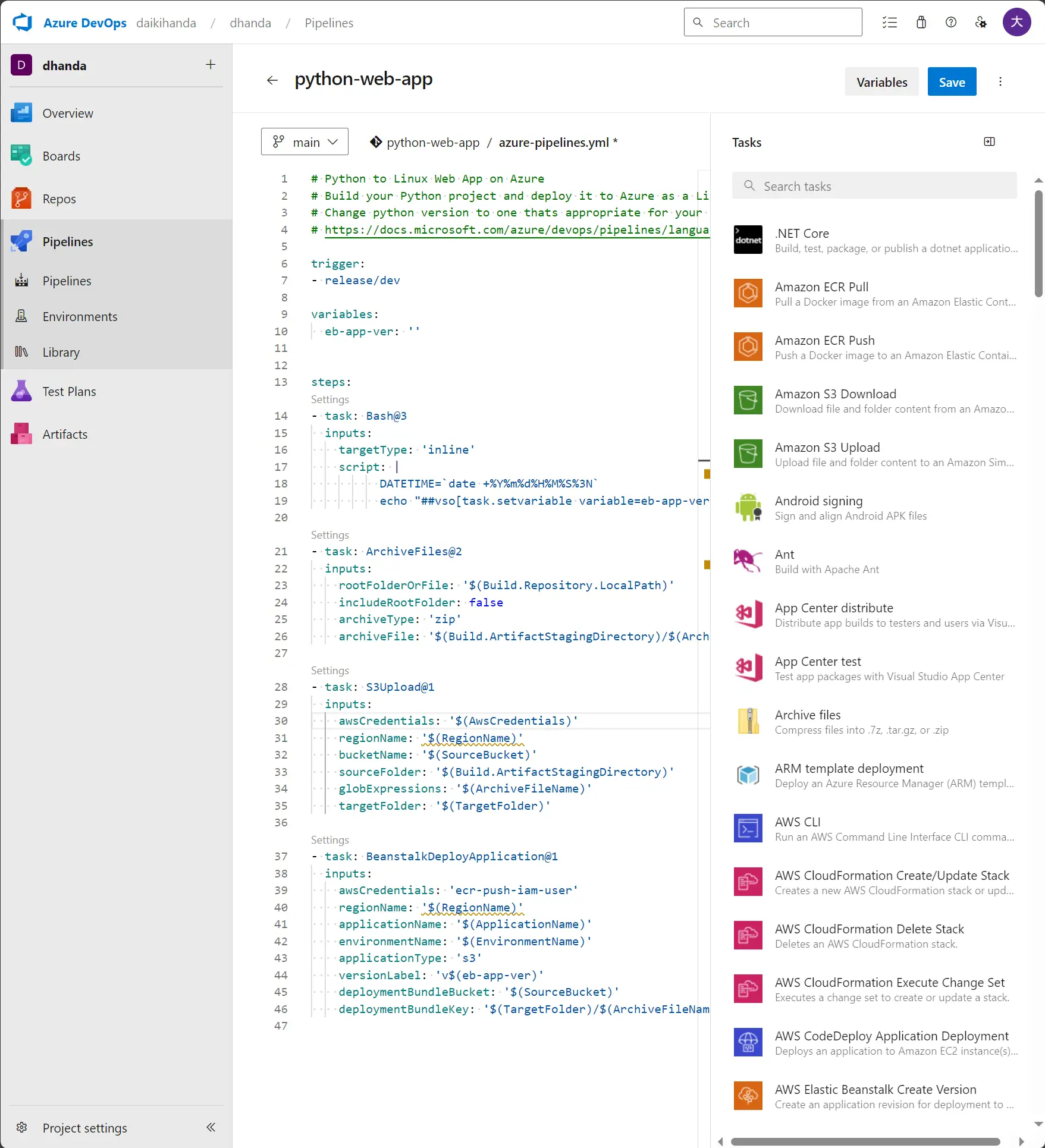Open Settings above the Bash@3 task
The width and height of the screenshot is (1045, 1148).
click(x=330, y=399)
